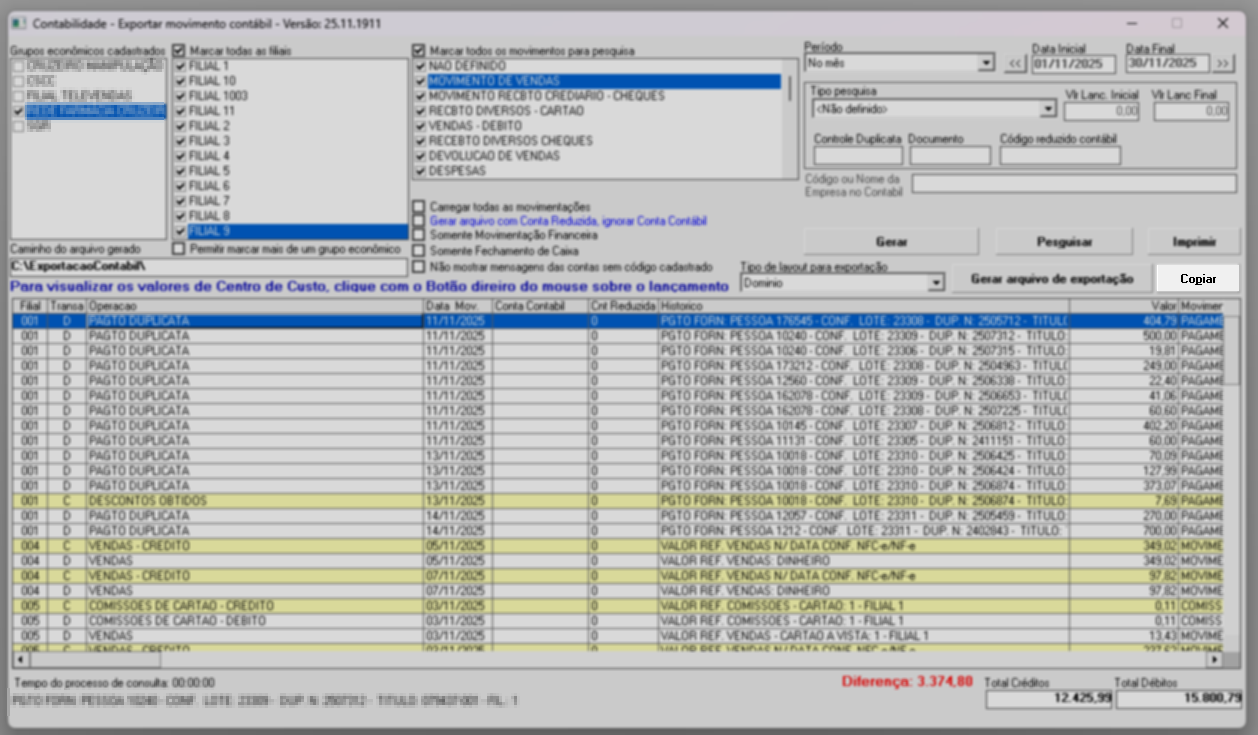
Task: Open the Período dropdown showing No mês
Action: [987, 64]
